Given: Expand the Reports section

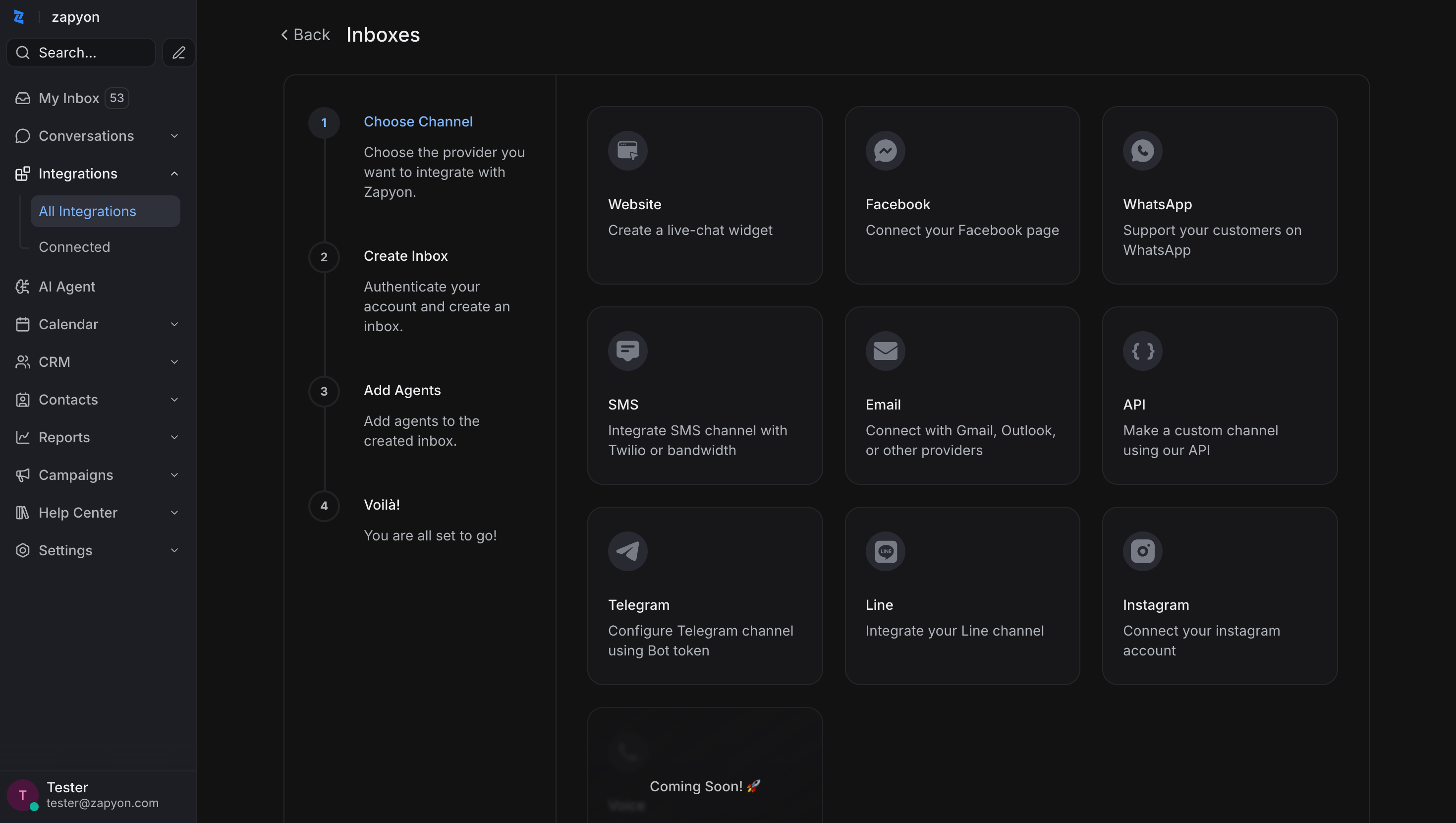Looking at the screenshot, I should [x=174, y=437].
